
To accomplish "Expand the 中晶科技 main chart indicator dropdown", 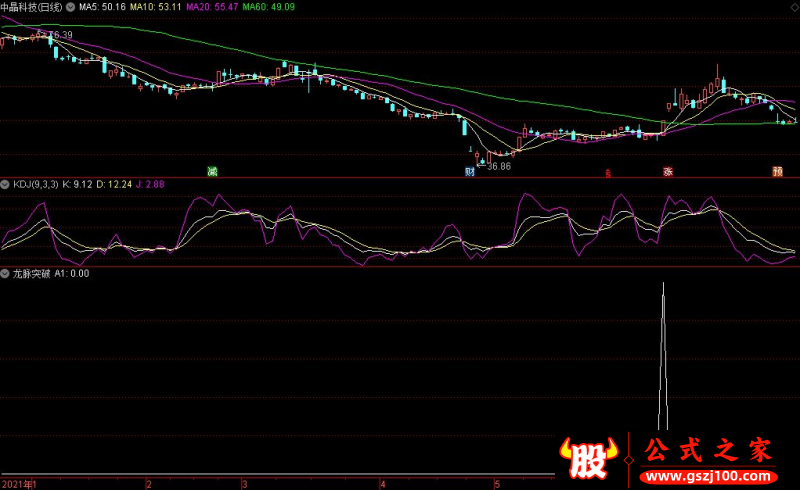I will tap(70, 7).
